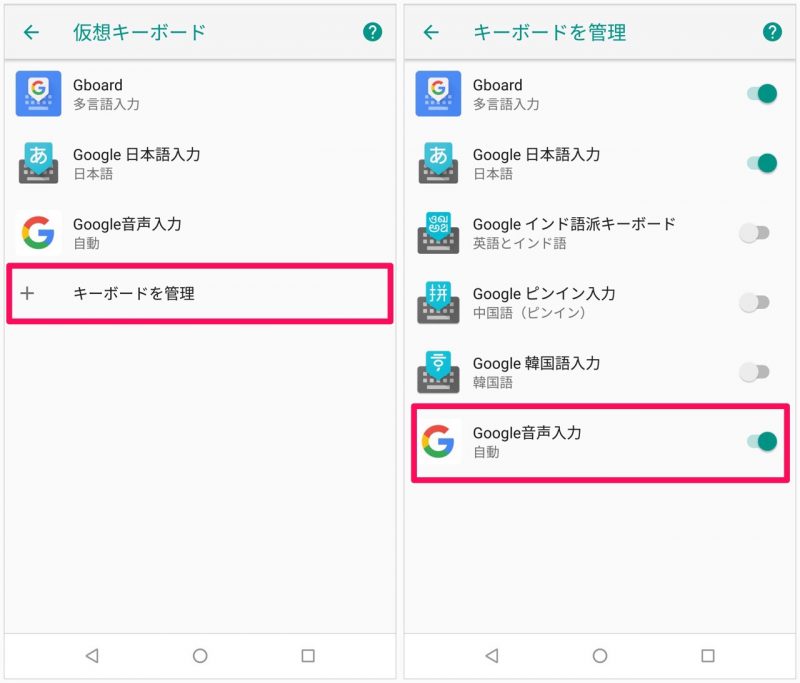Tap Android home button on right phone
Screen dimensions: 800x683
coord(600,655)
